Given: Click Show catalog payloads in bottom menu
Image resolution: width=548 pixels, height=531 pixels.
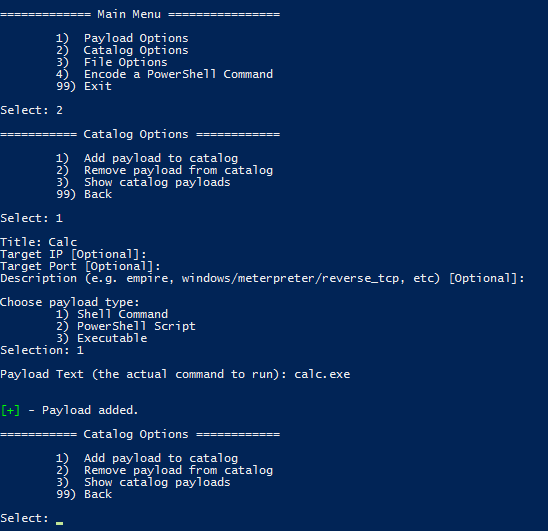Looking at the screenshot, I should [143, 482].
